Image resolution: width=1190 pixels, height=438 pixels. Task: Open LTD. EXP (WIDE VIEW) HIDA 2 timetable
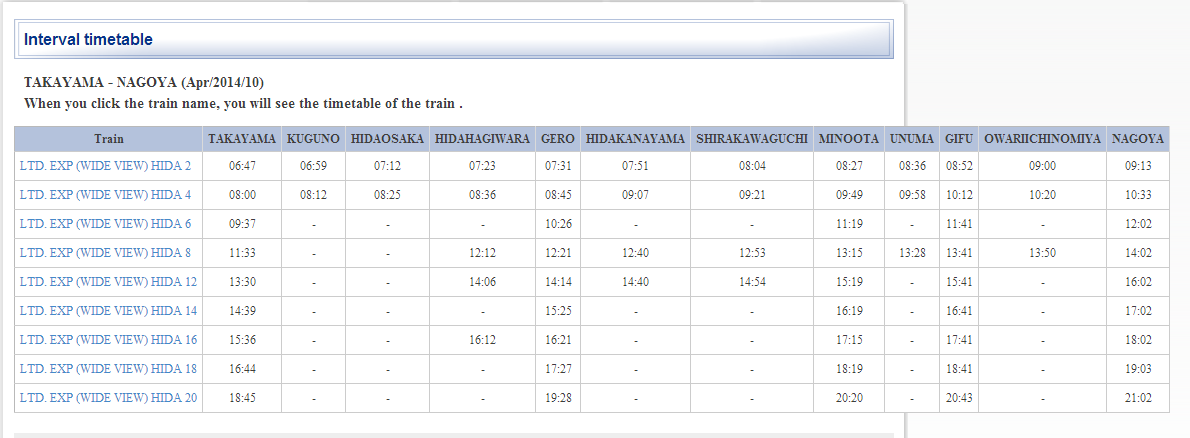105,166
